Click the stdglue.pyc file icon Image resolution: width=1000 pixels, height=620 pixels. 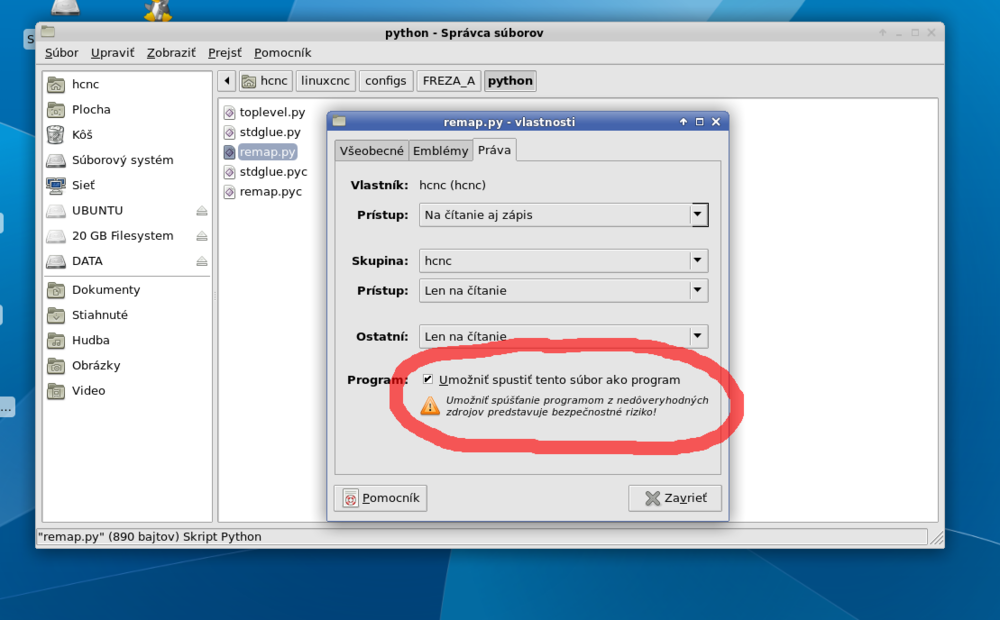229,172
